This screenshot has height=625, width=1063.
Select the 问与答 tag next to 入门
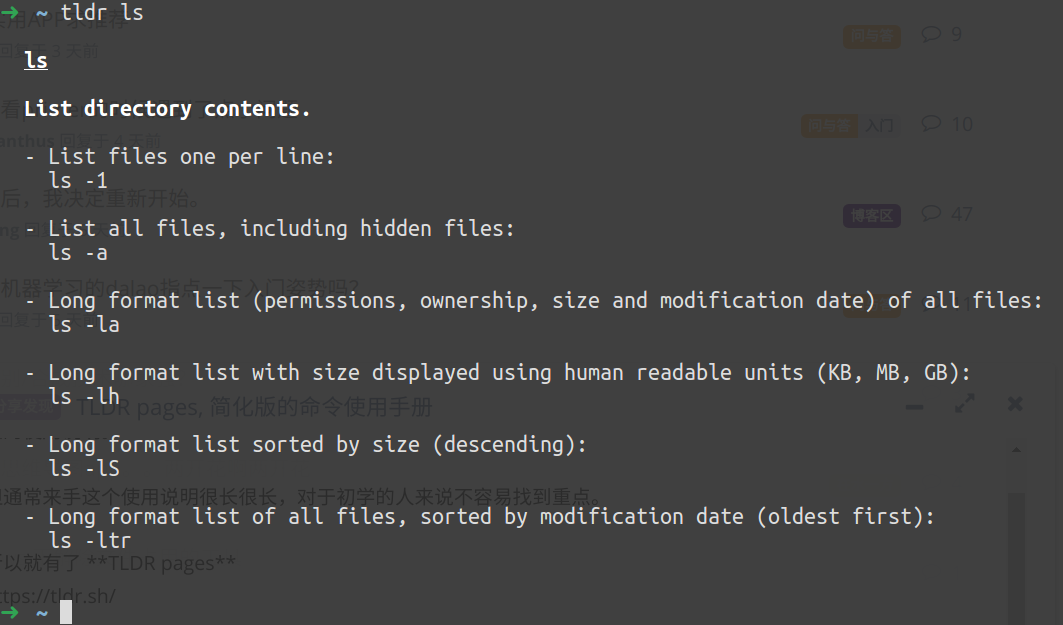829,126
